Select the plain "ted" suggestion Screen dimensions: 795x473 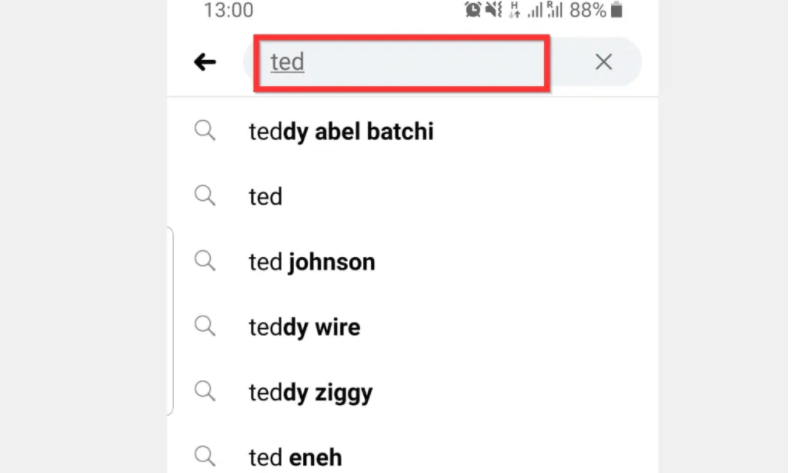pyautogui.click(x=265, y=197)
